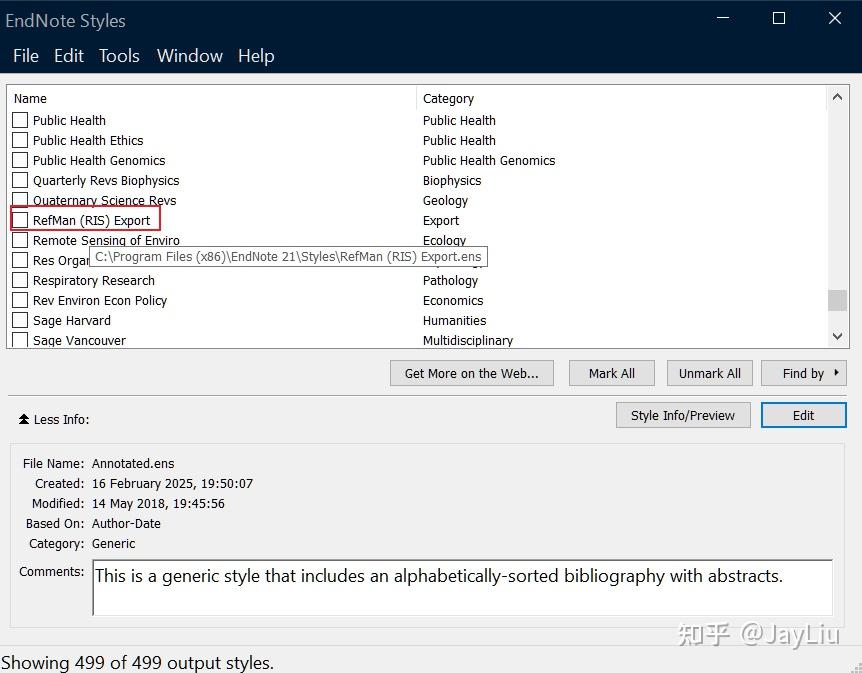Tick the Public Health style checkbox
The height and width of the screenshot is (673, 862).
pos(20,120)
